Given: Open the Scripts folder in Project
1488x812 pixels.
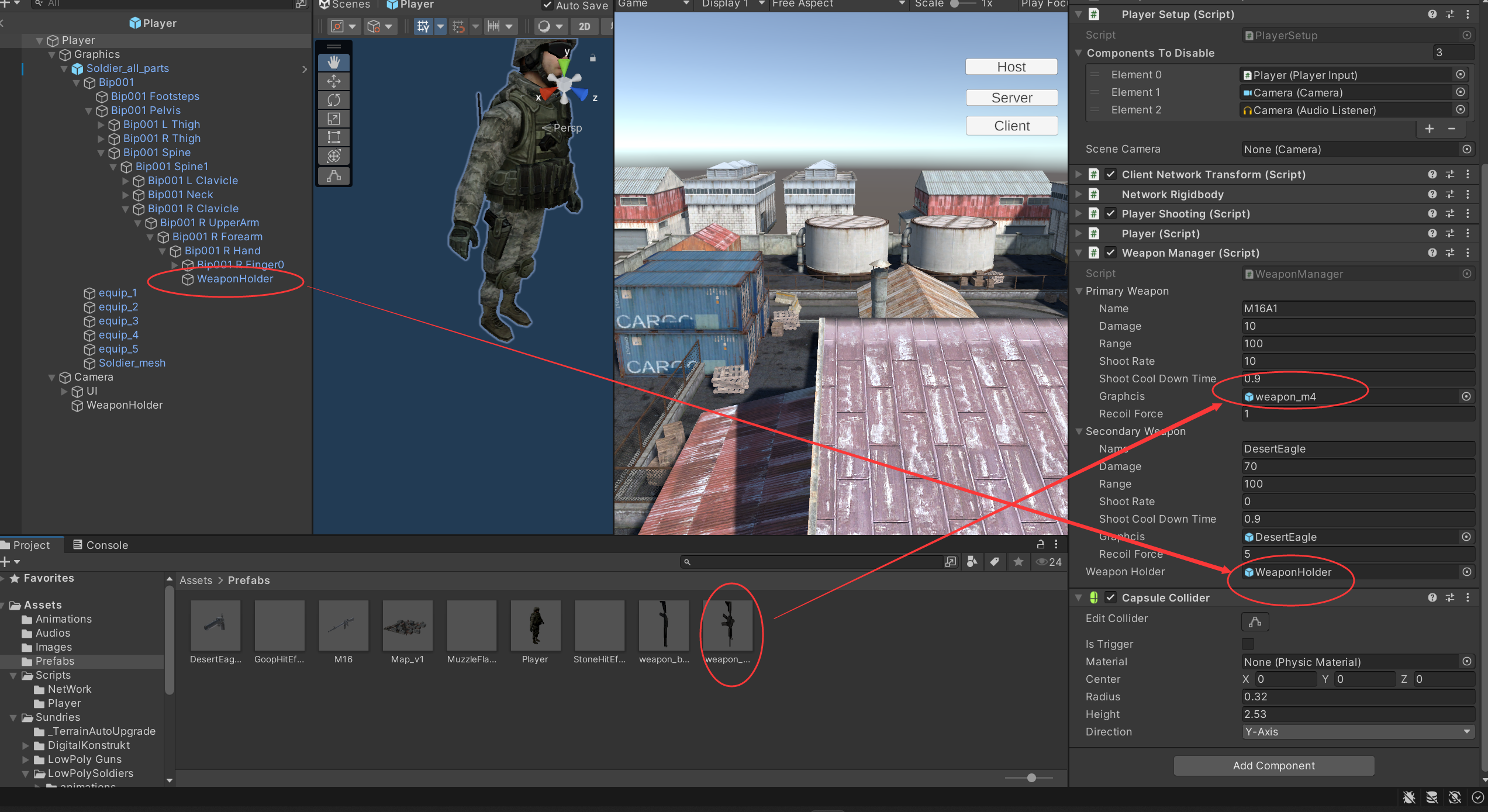Looking at the screenshot, I should point(53,675).
